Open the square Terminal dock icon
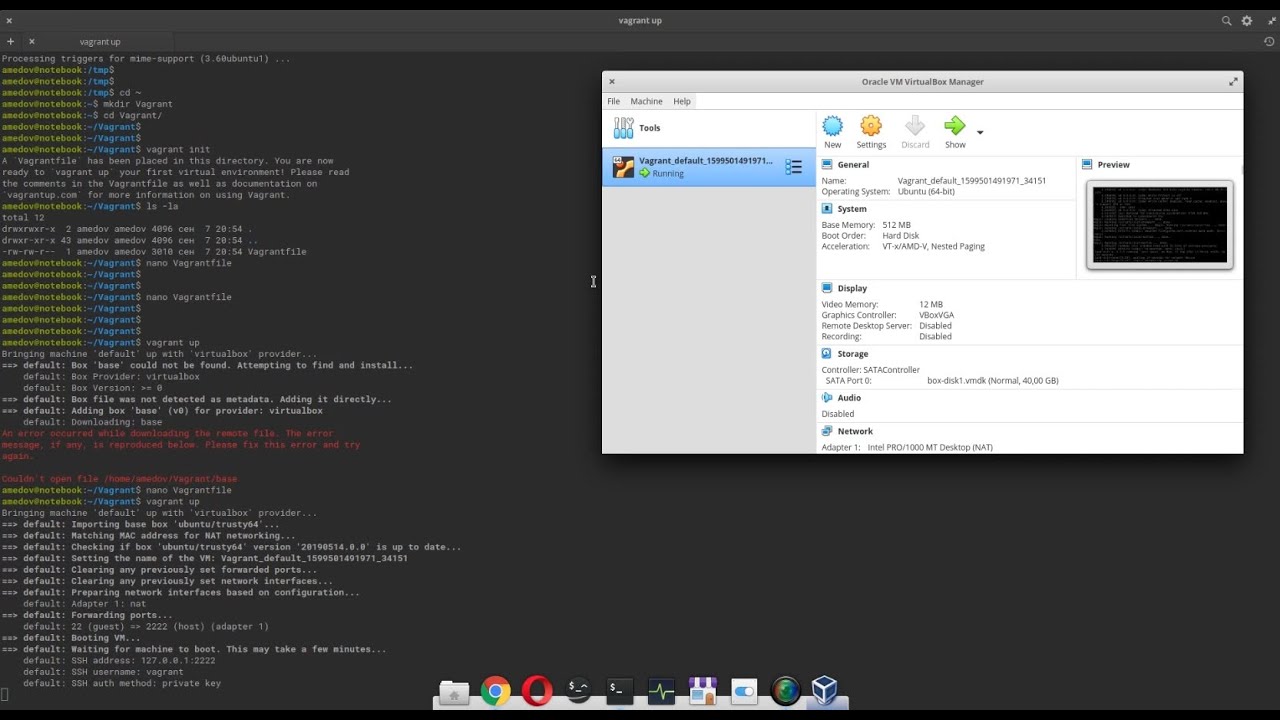The height and width of the screenshot is (720, 1280). point(620,691)
